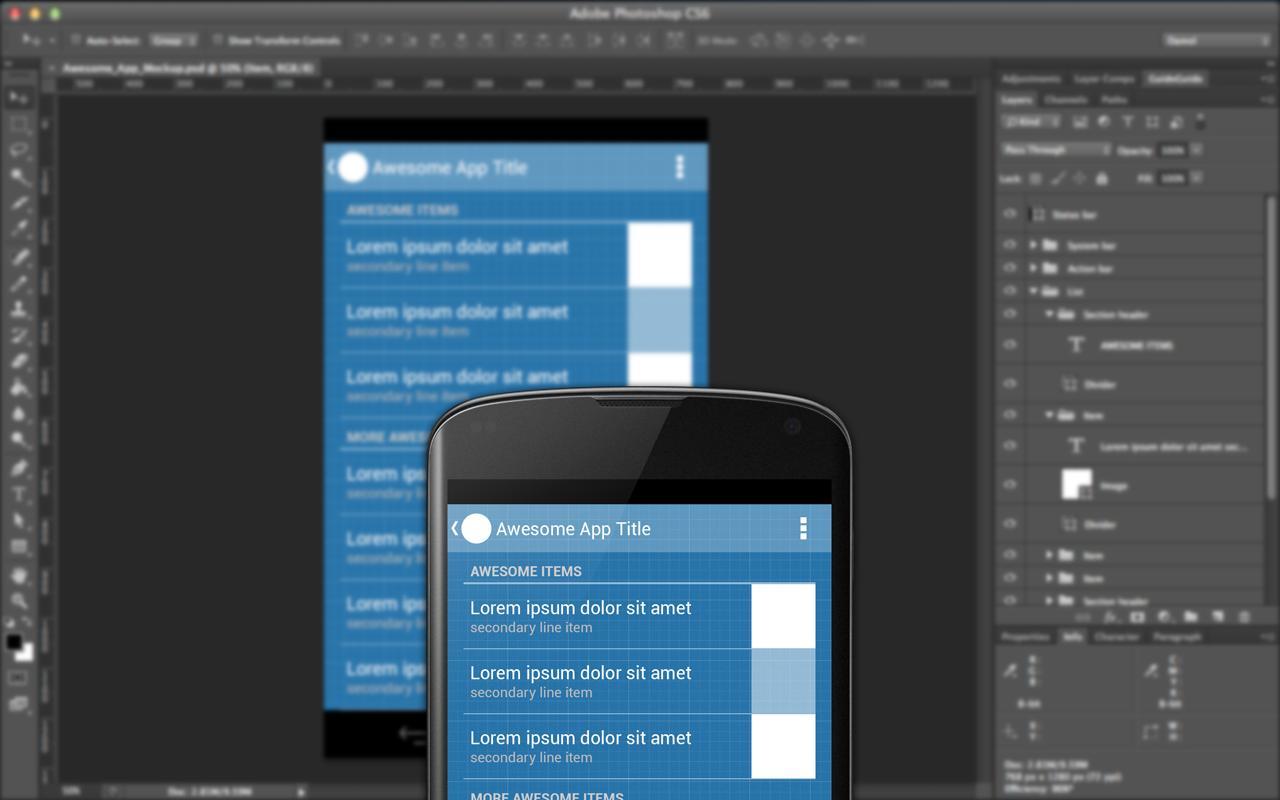Select the Clone Stamp tool

click(x=19, y=309)
